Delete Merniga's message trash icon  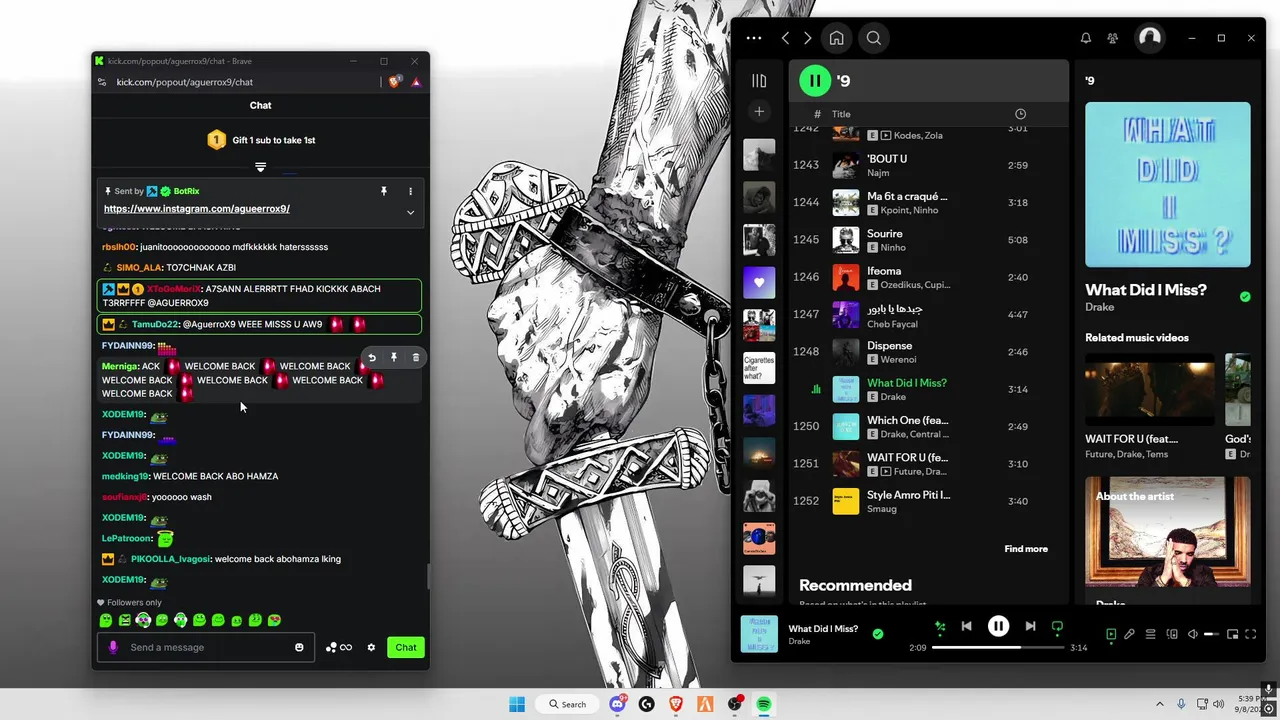click(x=416, y=357)
